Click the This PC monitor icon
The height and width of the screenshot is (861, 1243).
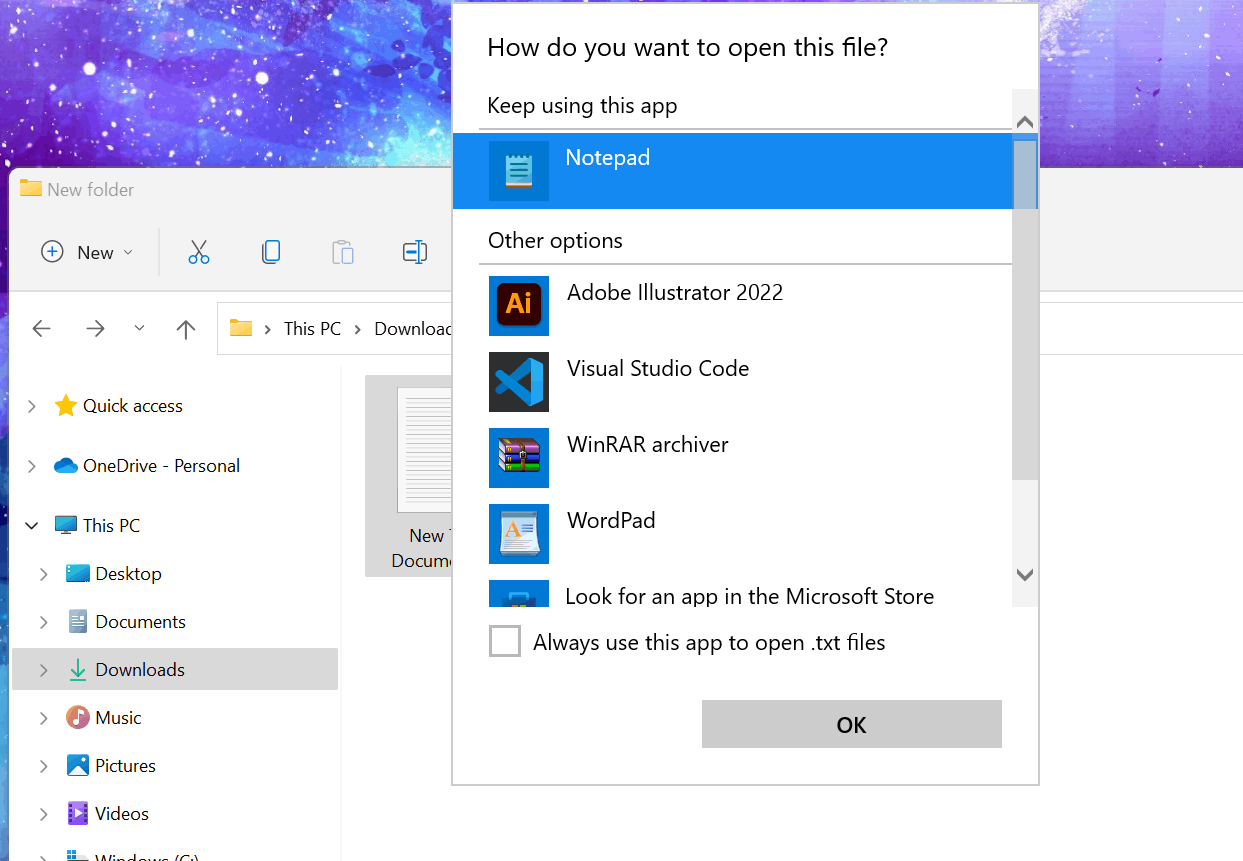tap(65, 525)
